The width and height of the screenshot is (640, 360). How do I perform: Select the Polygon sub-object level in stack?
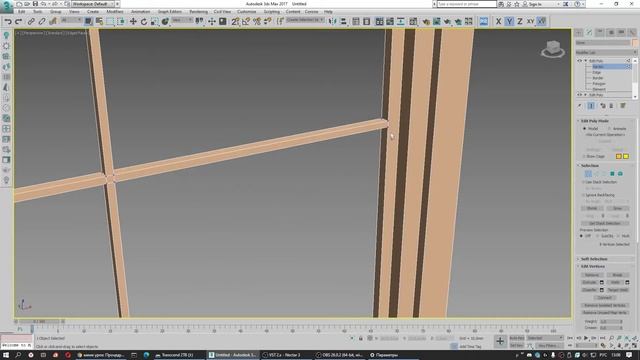click(x=599, y=84)
